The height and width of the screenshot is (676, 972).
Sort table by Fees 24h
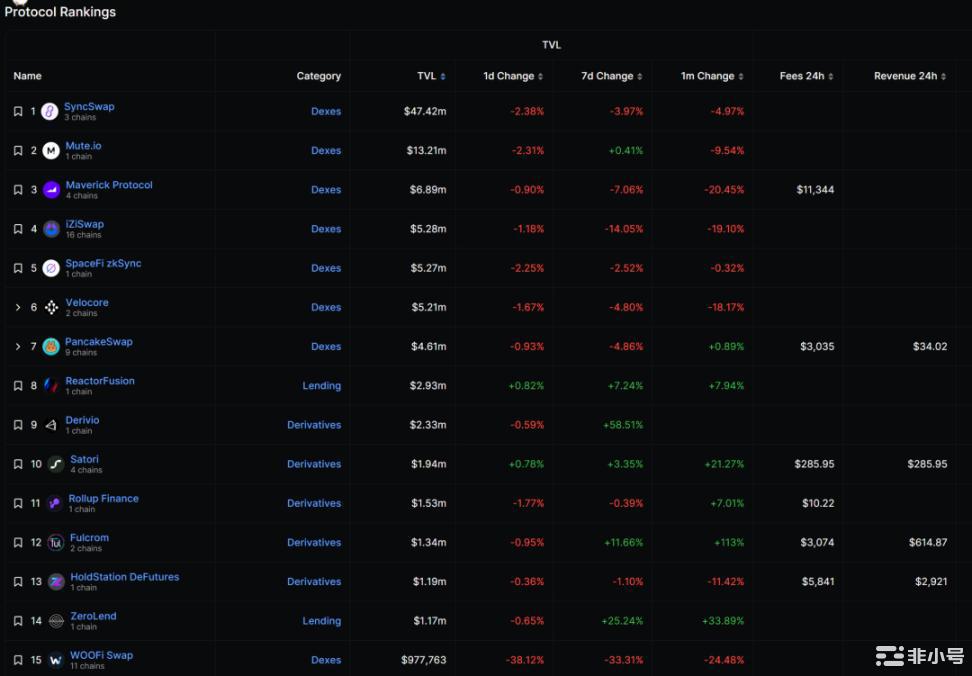coord(806,76)
